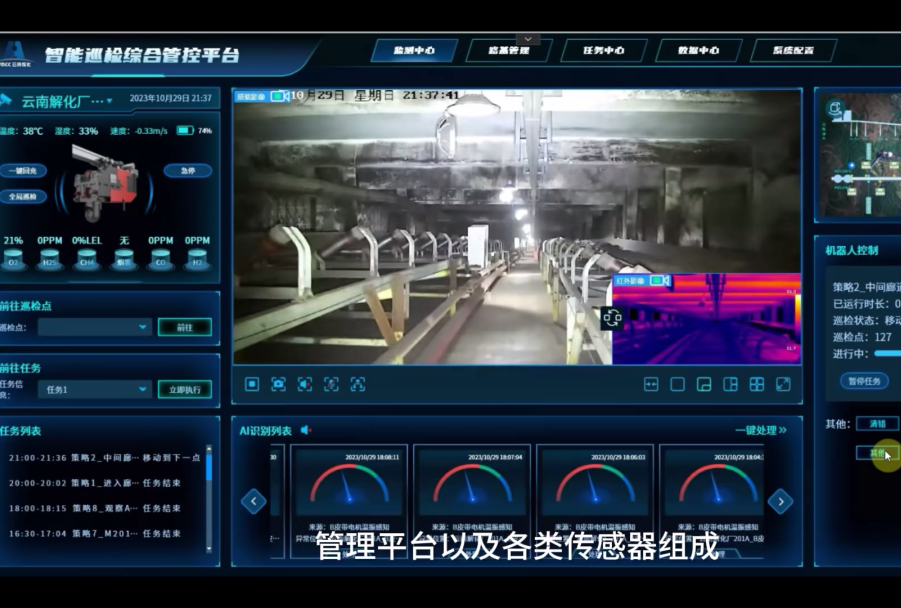Select the O2 gas sensor icon

click(x=13, y=260)
